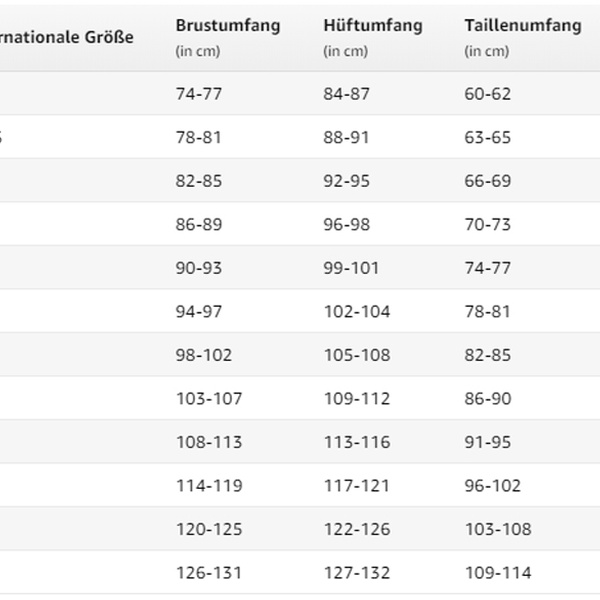Click the 99-101 Hüftumfang value
The width and height of the screenshot is (600, 600).
coord(350,268)
